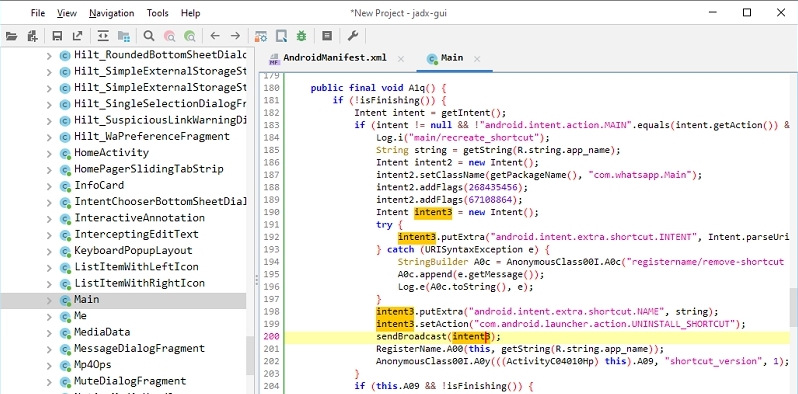The height and width of the screenshot is (394, 798).
Task: Click the Main class icon in tree
Action: tap(65, 300)
